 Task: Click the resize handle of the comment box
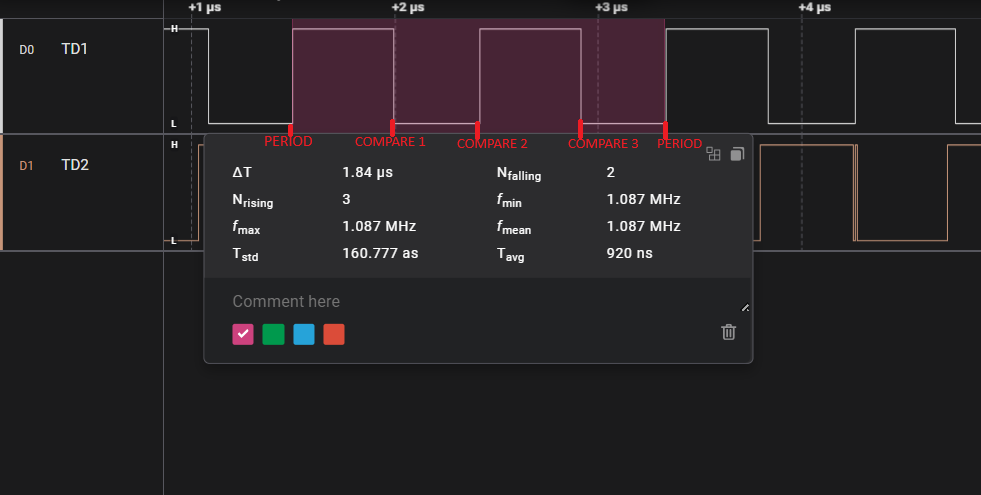coord(745,307)
